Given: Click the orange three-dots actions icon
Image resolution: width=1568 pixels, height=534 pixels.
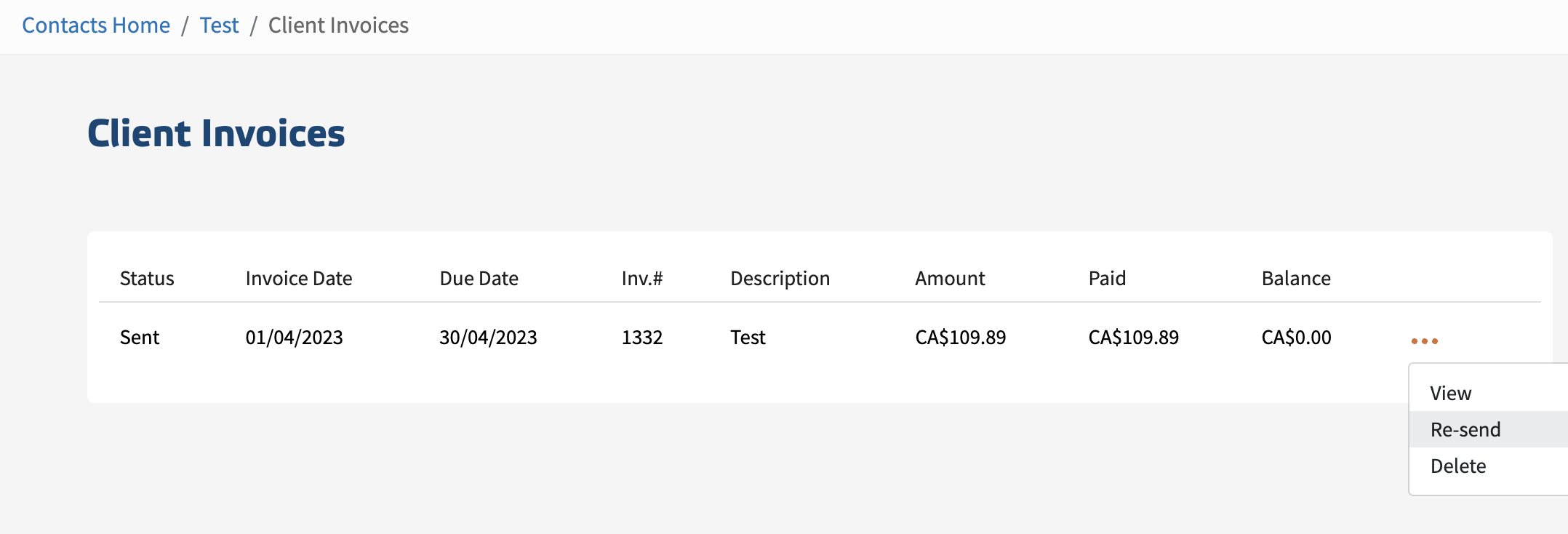Looking at the screenshot, I should 1424,340.
